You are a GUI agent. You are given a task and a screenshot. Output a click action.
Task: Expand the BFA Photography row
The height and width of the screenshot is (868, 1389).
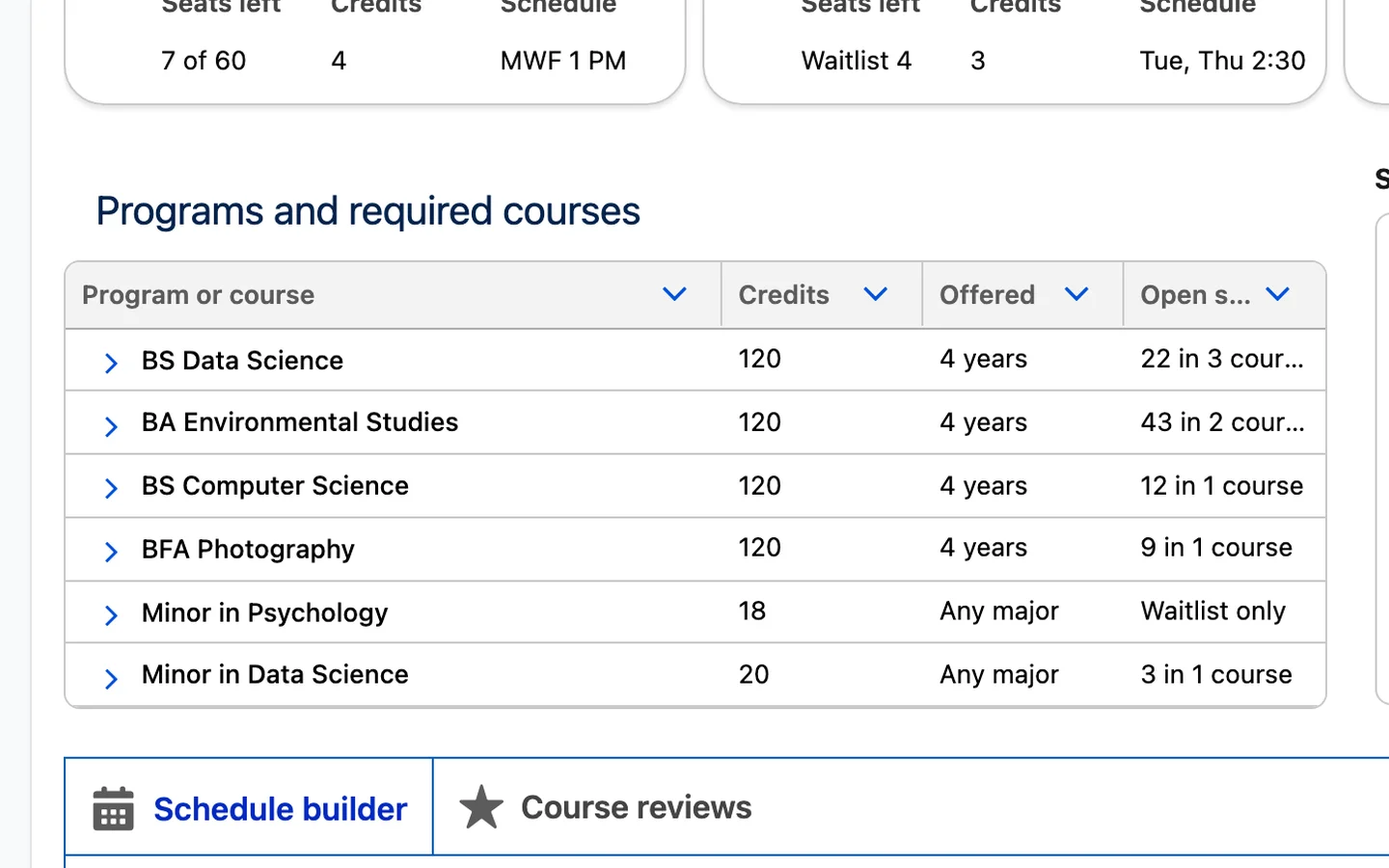pos(111,552)
